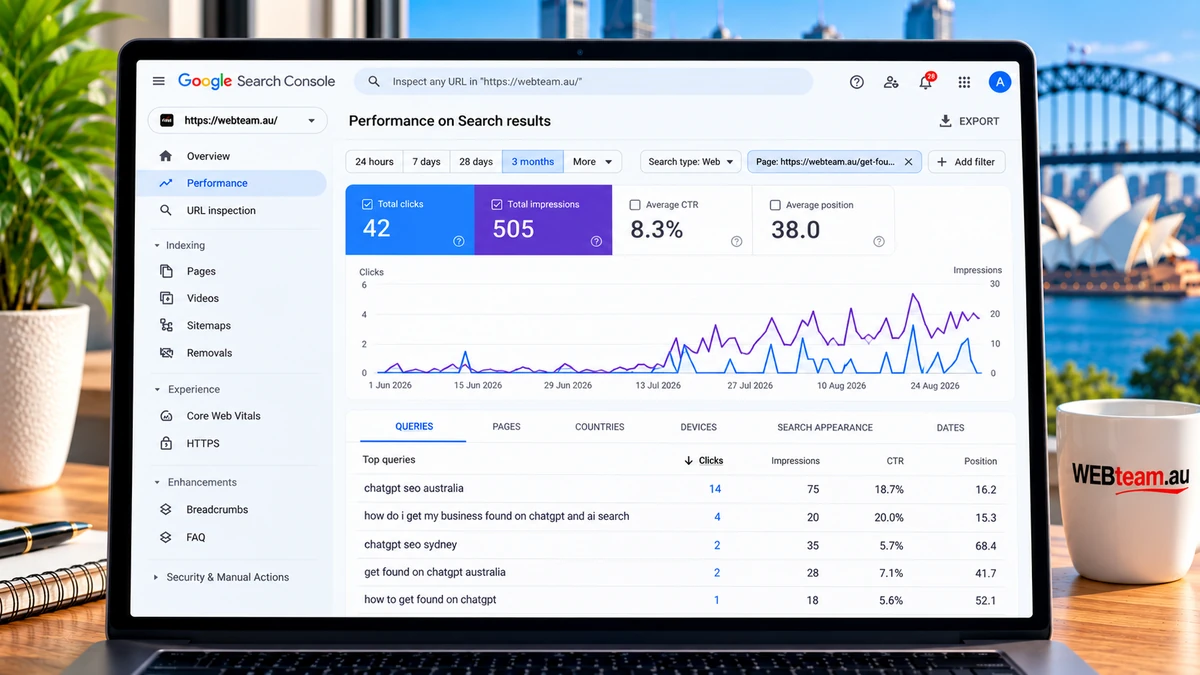Click the CTR column header

[x=895, y=461]
